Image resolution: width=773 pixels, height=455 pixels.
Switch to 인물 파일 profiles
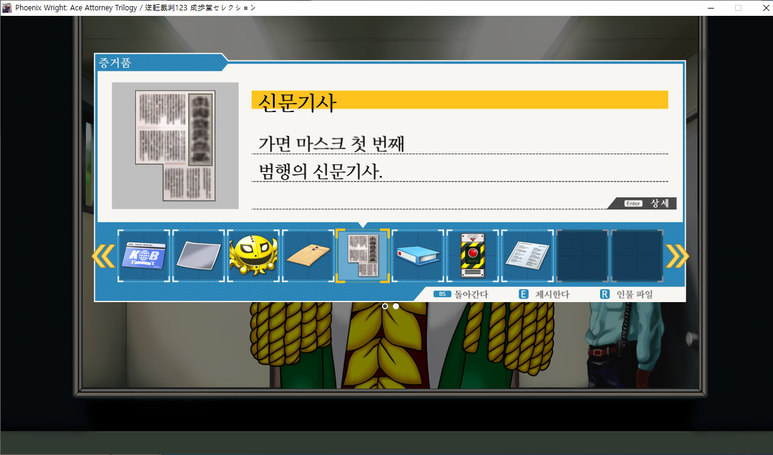[x=626, y=294]
